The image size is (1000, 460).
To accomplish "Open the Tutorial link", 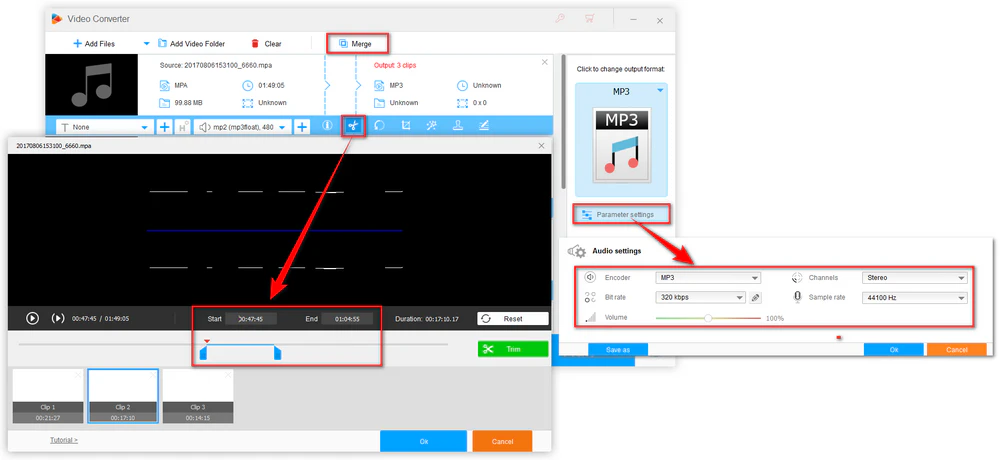I will 64,440.
